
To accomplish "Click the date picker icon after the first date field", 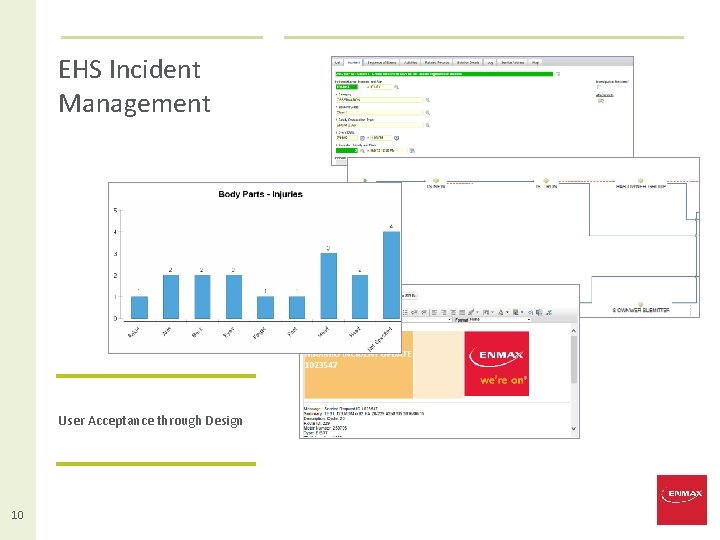I will point(362,138).
